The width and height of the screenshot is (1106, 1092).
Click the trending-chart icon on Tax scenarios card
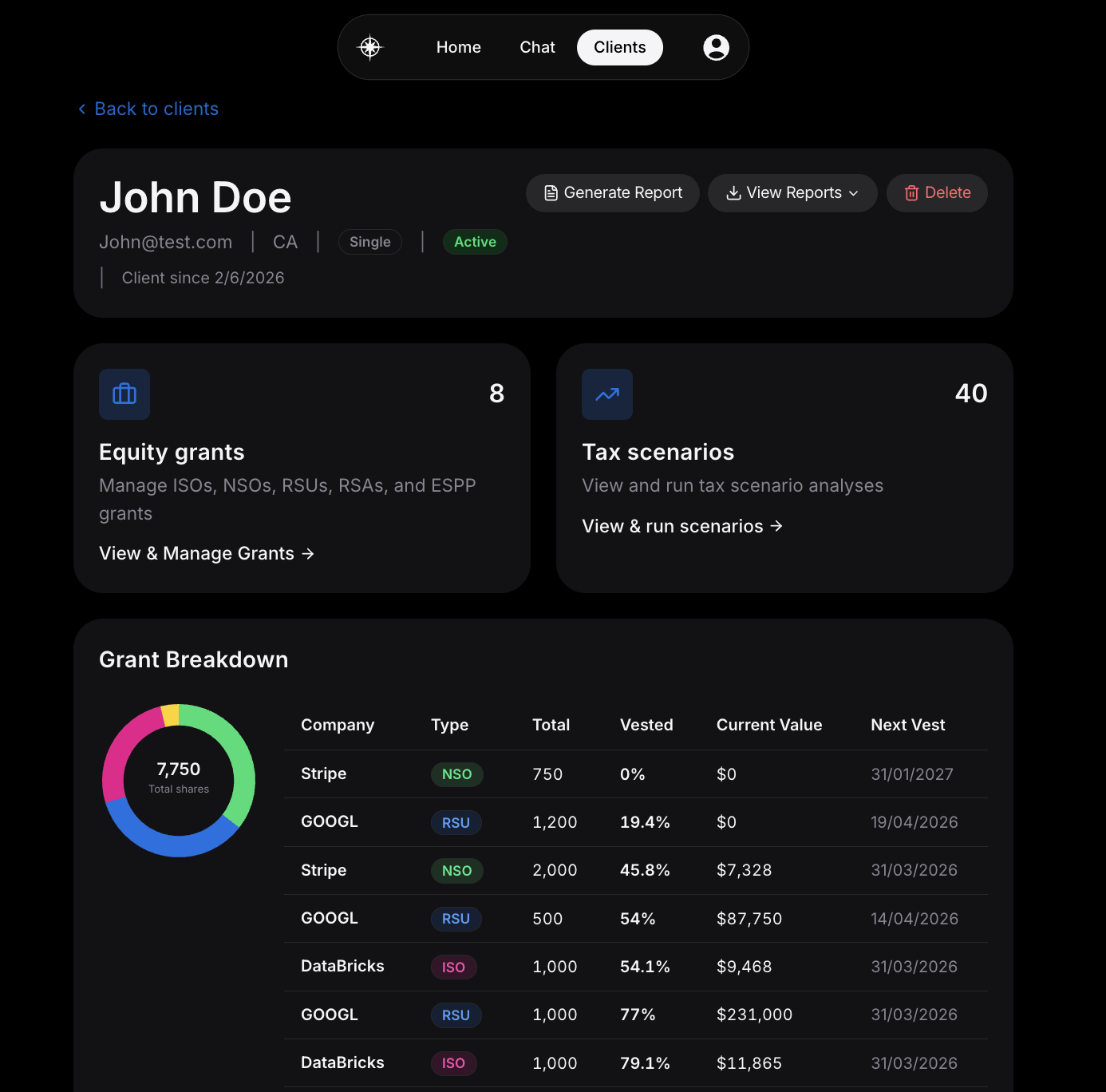point(606,394)
